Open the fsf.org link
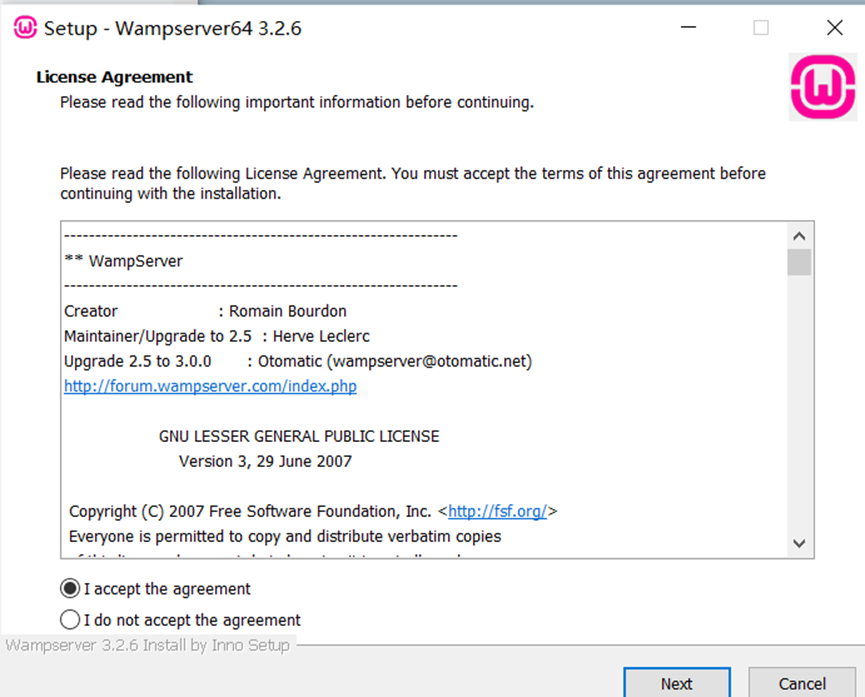Viewport: 865px width, 697px height. (x=498, y=511)
